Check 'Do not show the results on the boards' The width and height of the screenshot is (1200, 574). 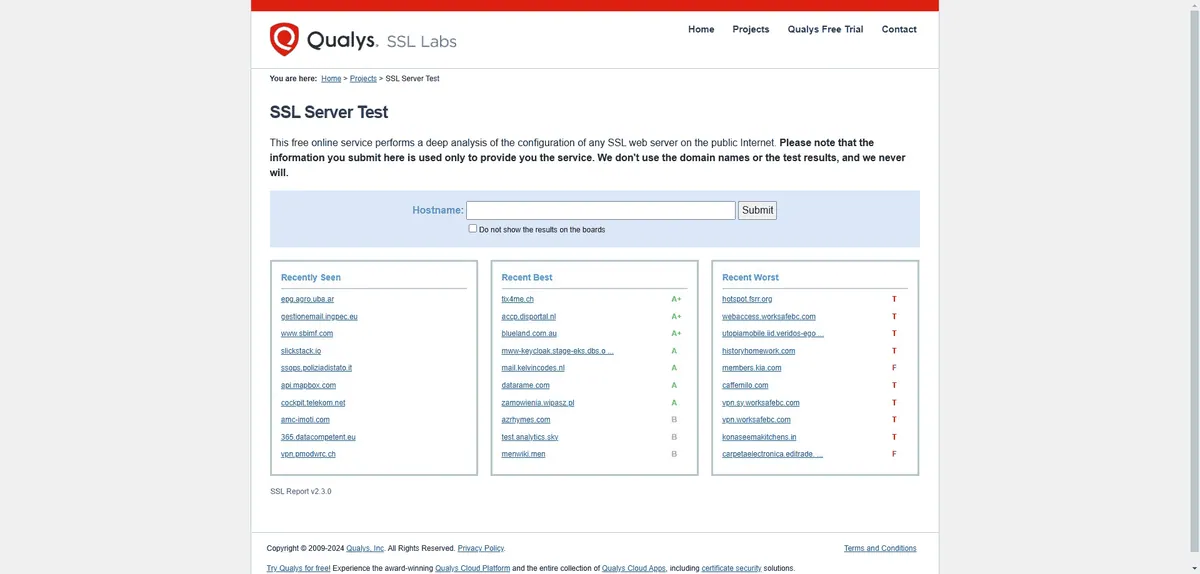pos(473,228)
